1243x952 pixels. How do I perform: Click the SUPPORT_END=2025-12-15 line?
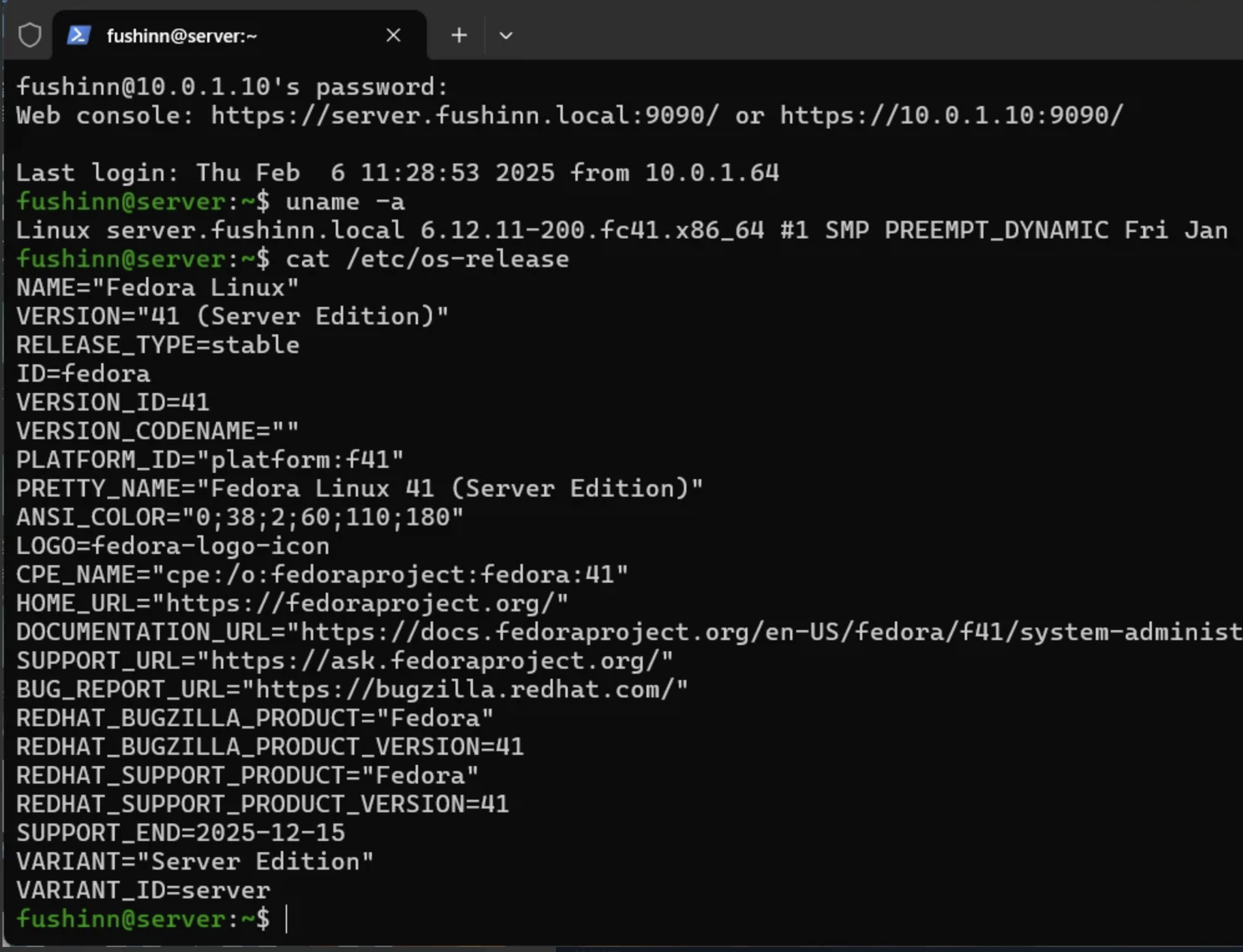point(180,833)
